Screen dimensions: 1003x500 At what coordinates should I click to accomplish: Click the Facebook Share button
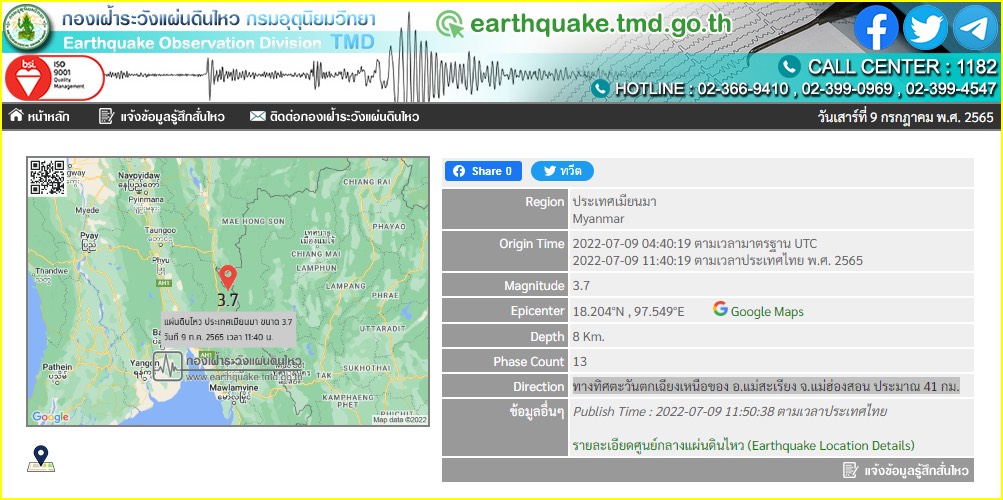483,171
